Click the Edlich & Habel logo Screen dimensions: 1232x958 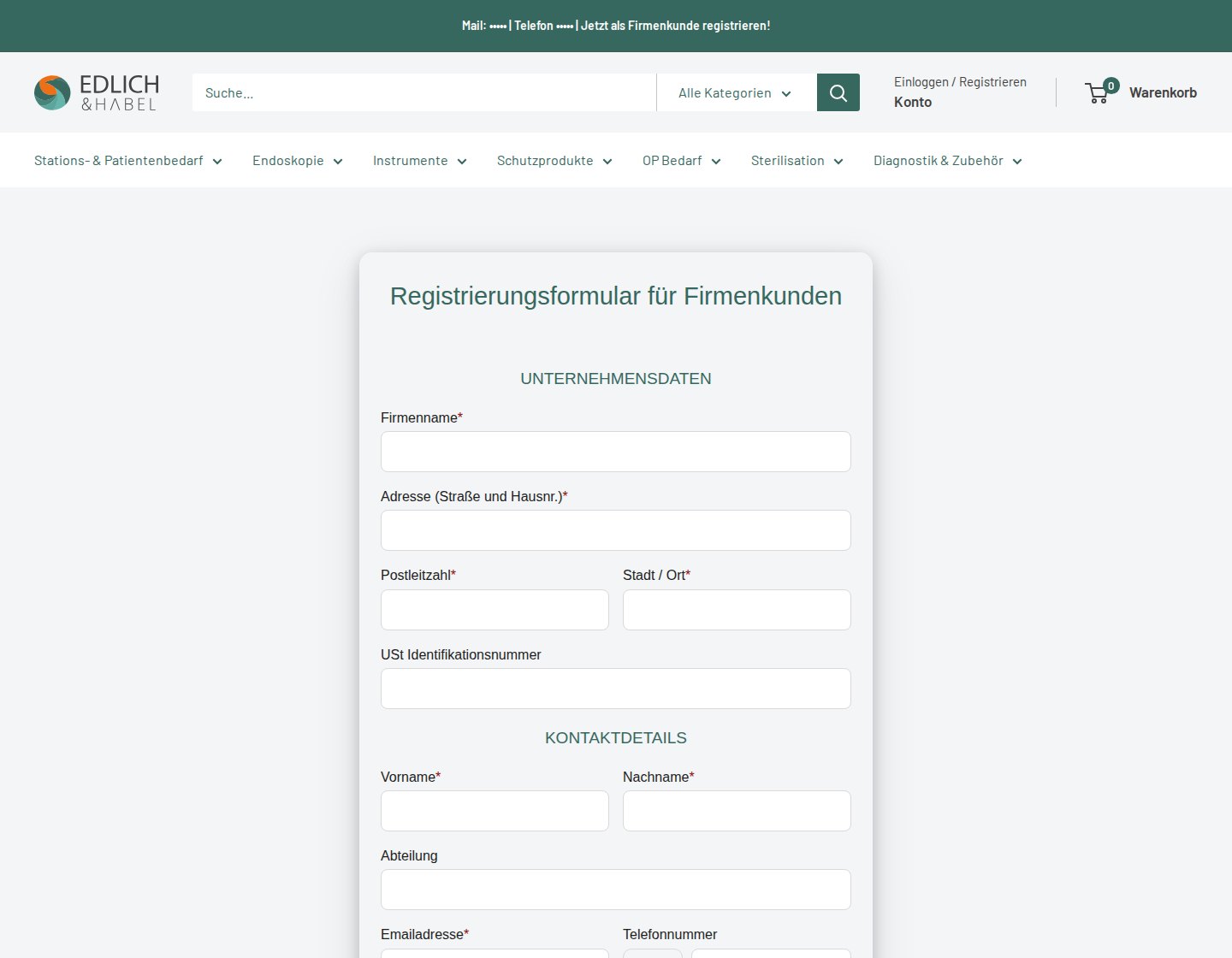(97, 92)
